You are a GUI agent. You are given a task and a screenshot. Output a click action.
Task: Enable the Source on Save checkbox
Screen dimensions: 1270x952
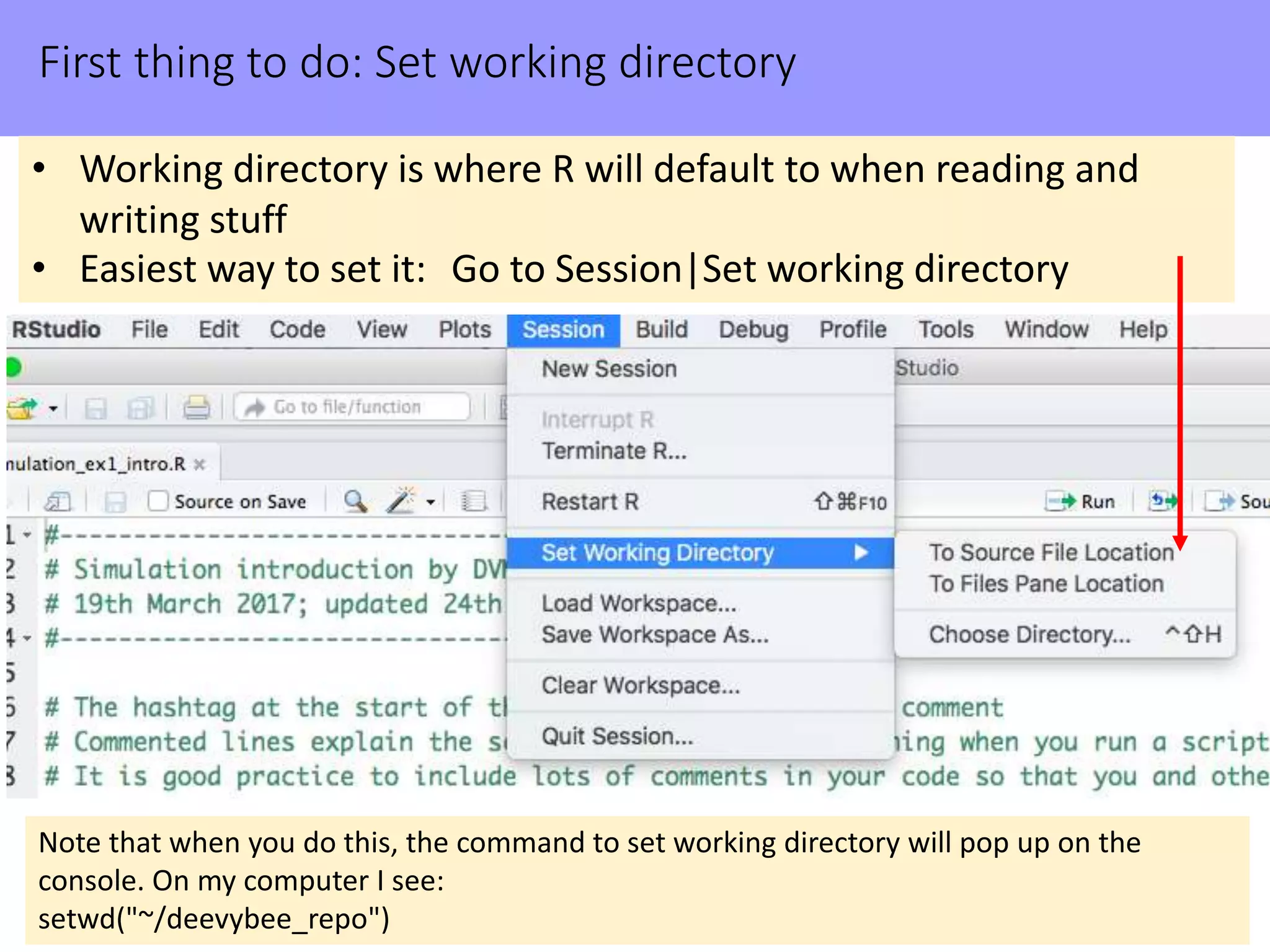click(x=158, y=501)
